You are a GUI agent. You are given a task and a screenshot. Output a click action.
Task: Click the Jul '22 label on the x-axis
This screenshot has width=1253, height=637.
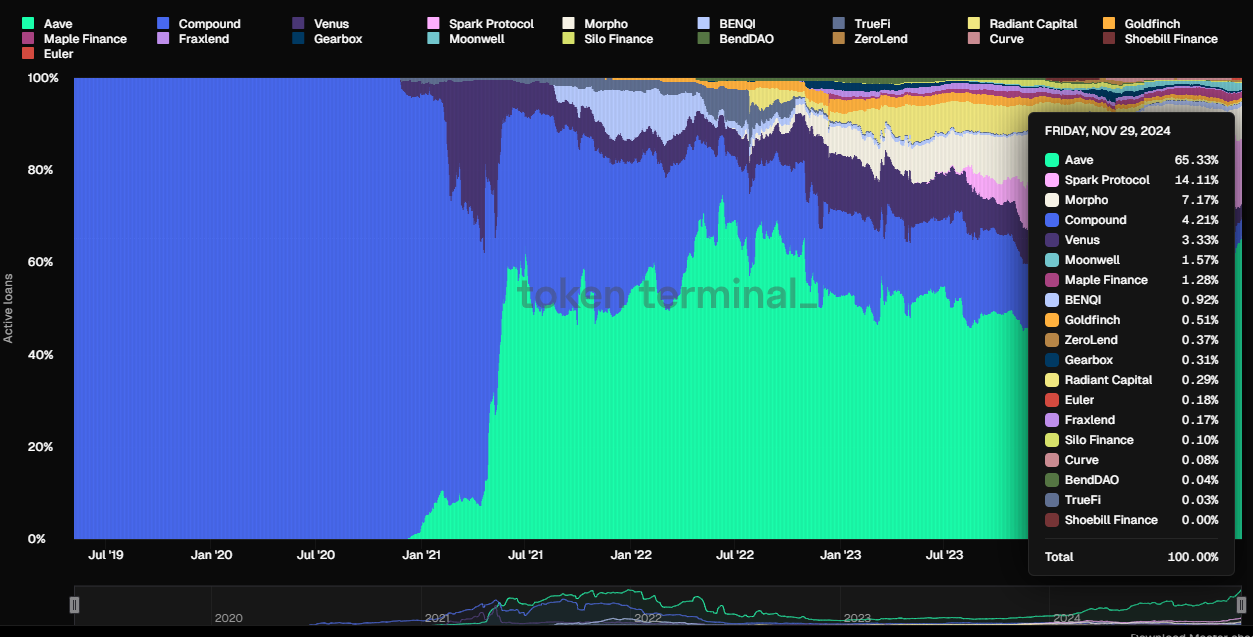click(x=736, y=555)
